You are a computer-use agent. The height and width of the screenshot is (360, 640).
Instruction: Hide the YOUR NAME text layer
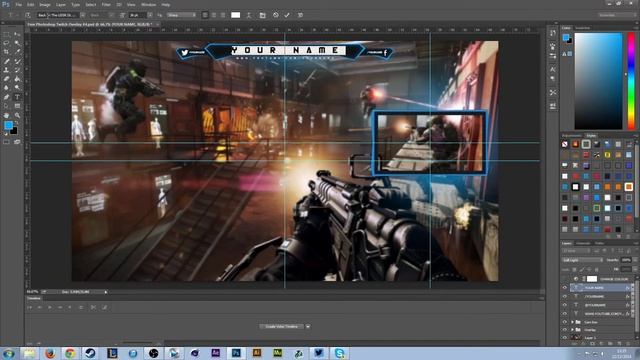pyautogui.click(x=565, y=288)
